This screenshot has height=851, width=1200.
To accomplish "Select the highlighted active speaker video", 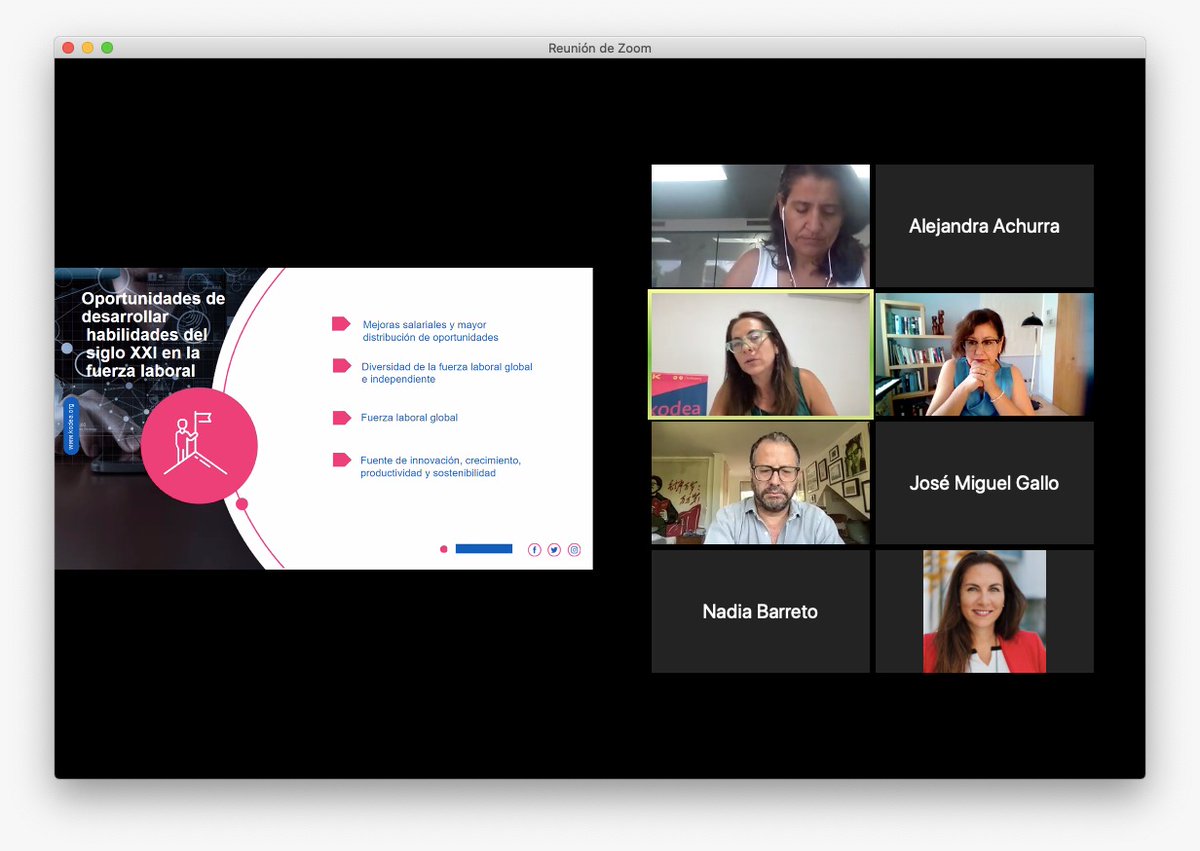I will point(760,354).
